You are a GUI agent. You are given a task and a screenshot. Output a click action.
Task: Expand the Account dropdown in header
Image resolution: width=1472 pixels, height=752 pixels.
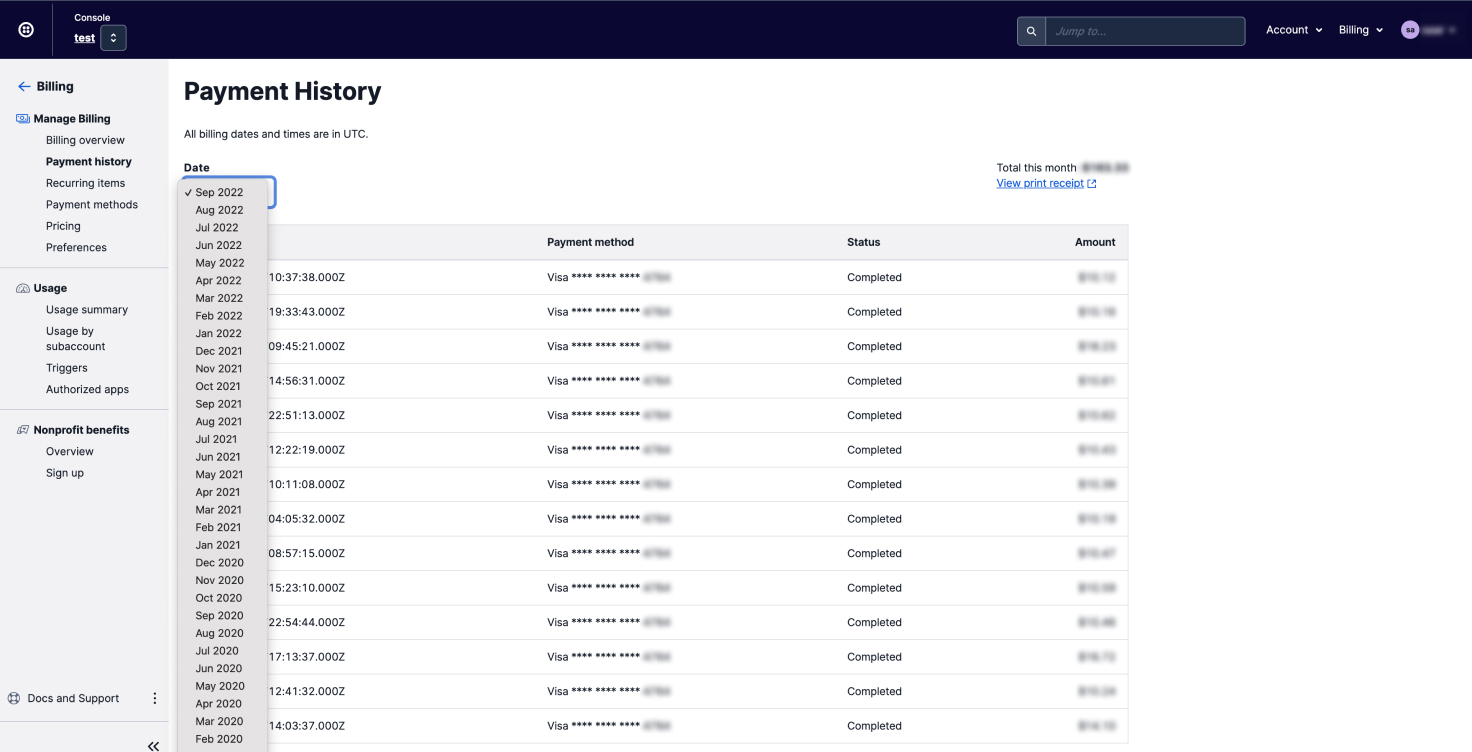click(x=1294, y=30)
